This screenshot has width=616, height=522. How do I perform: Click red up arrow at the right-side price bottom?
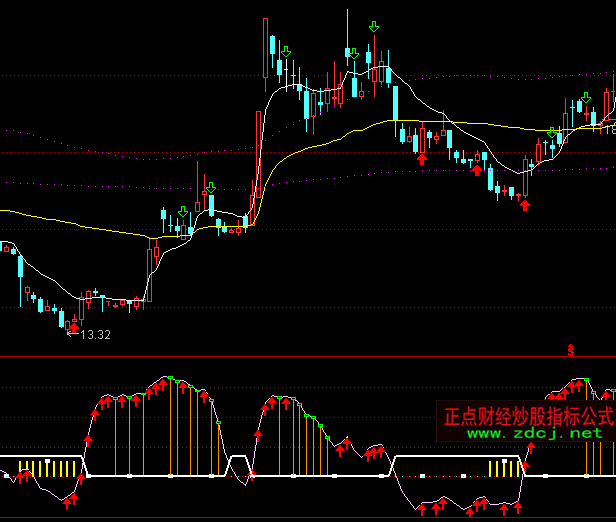[x=525, y=205]
